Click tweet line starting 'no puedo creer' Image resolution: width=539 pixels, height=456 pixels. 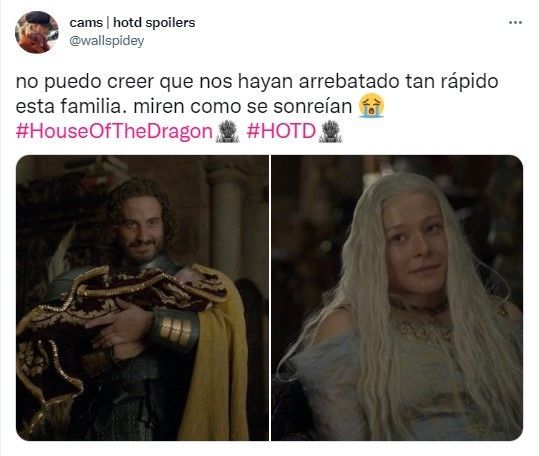click(257, 82)
